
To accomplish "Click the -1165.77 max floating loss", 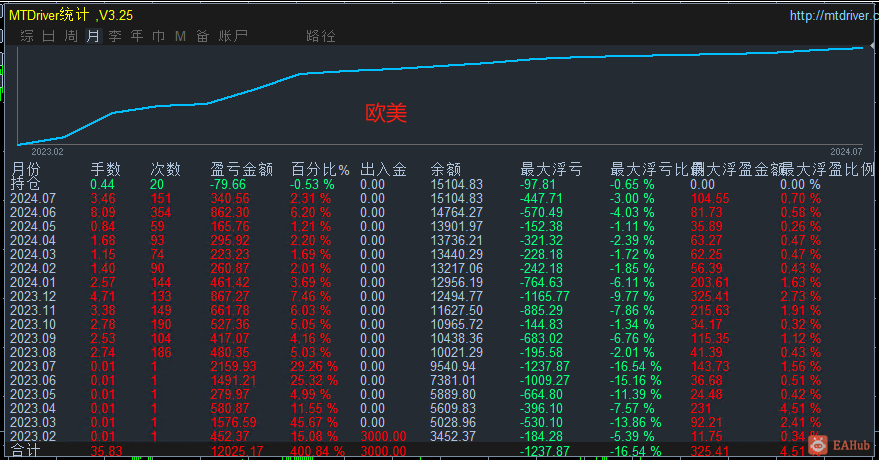I will (544, 296).
